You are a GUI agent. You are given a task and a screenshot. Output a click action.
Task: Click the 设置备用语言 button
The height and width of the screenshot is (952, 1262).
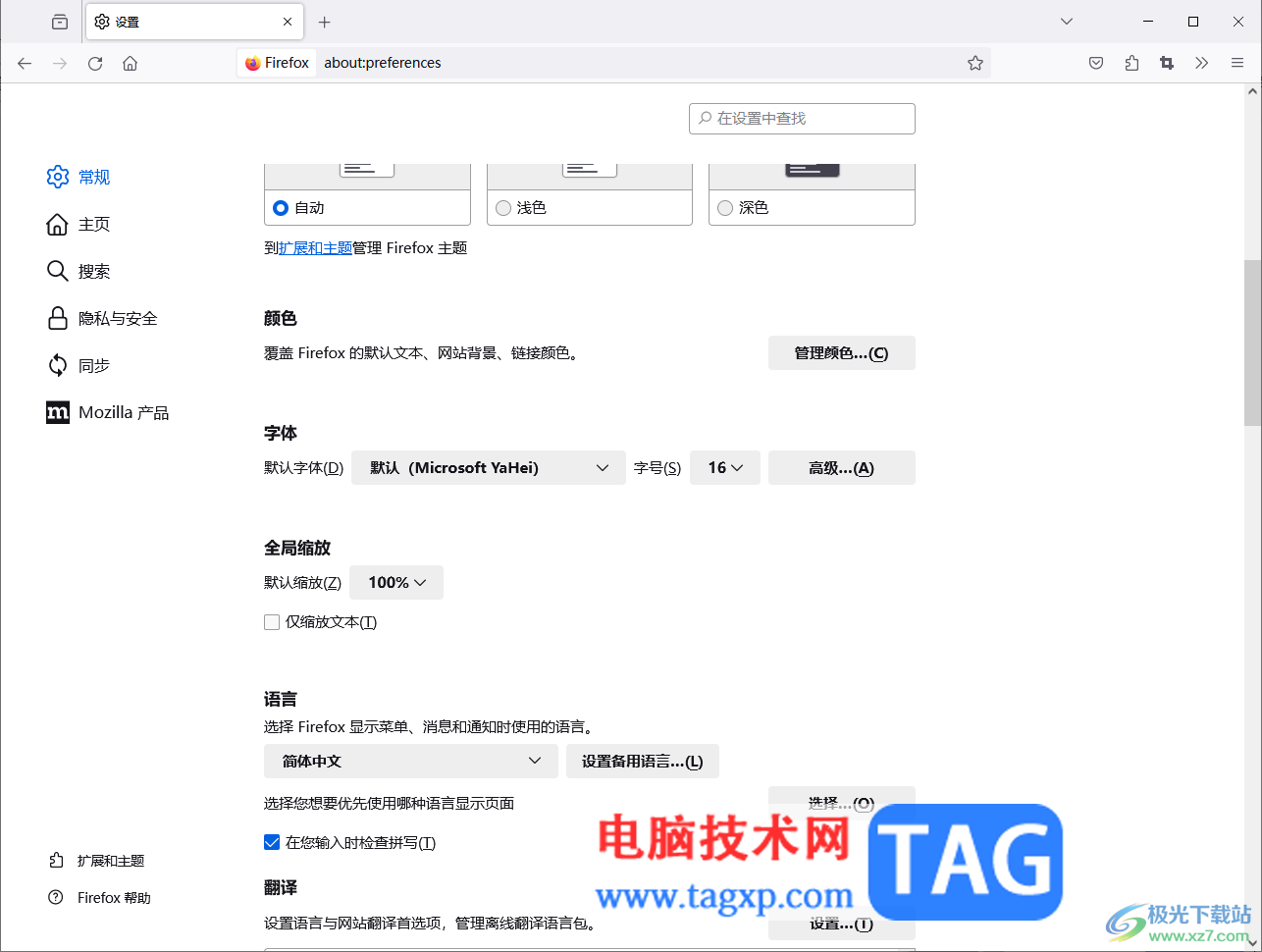[643, 762]
